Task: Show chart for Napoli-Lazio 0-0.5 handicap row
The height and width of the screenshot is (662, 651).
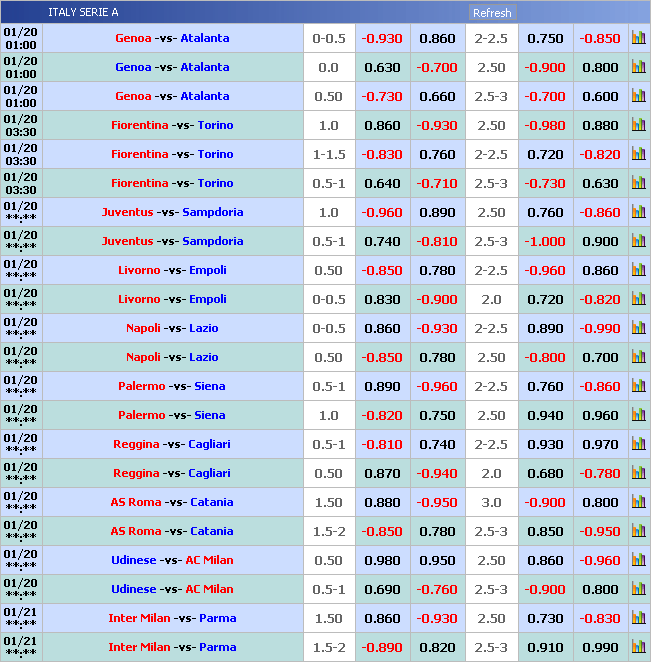Action: (638, 328)
